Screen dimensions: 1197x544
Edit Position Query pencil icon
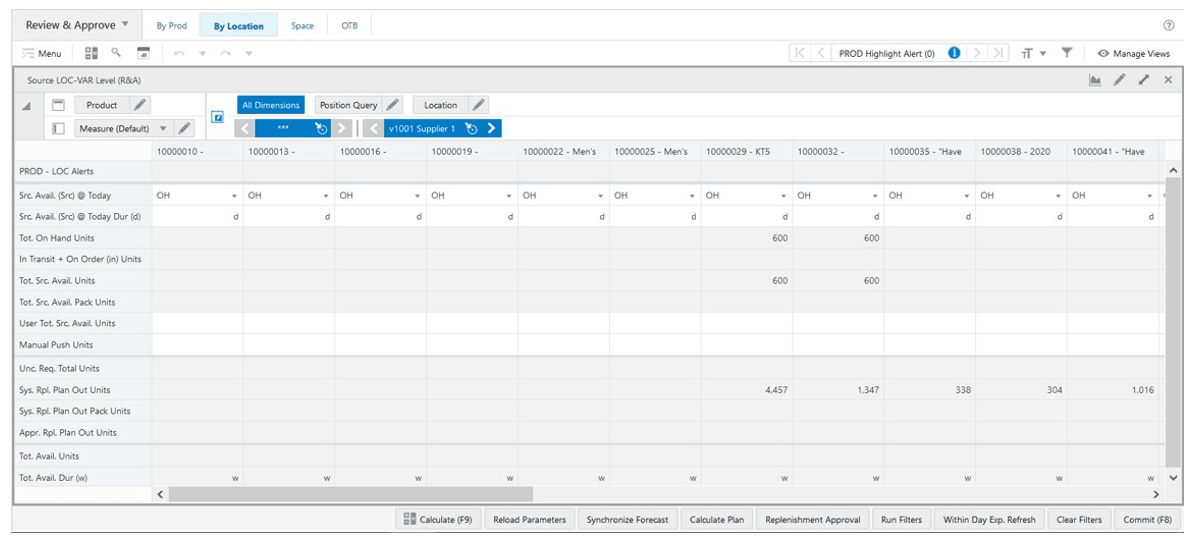coord(392,105)
